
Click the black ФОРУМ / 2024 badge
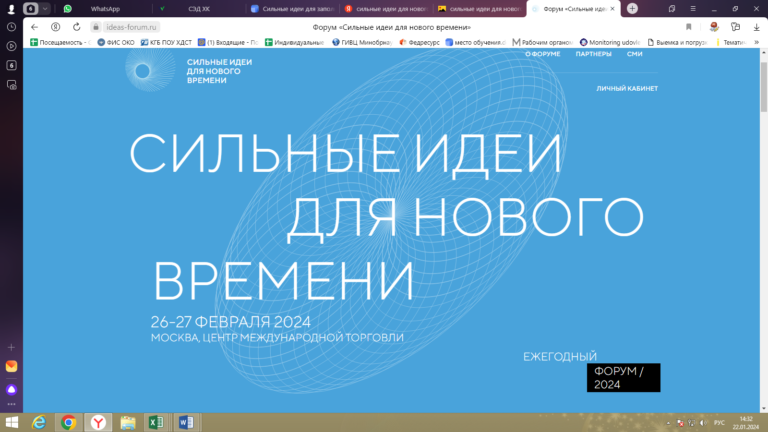point(624,378)
